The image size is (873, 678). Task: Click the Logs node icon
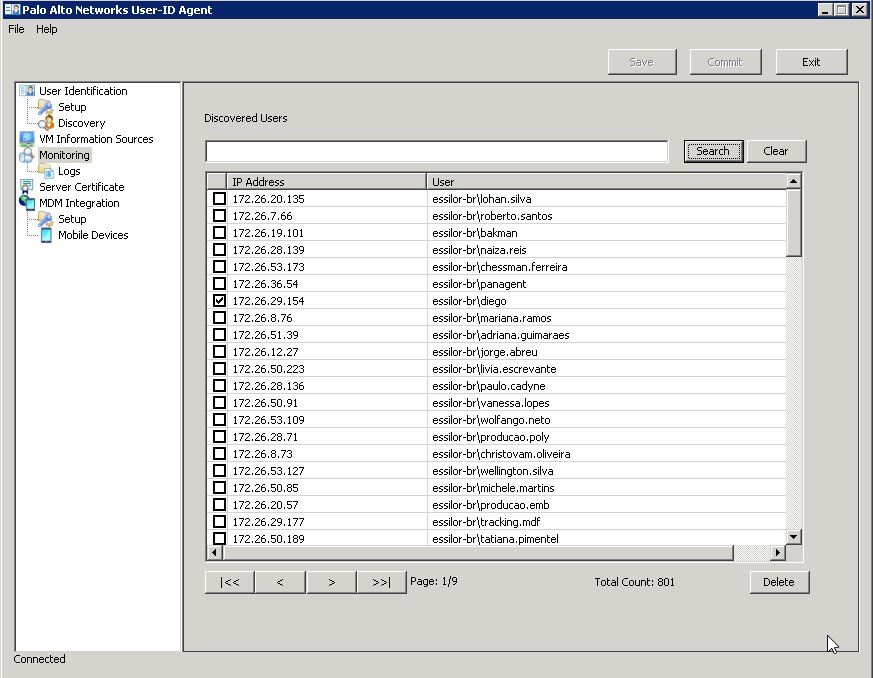46,171
